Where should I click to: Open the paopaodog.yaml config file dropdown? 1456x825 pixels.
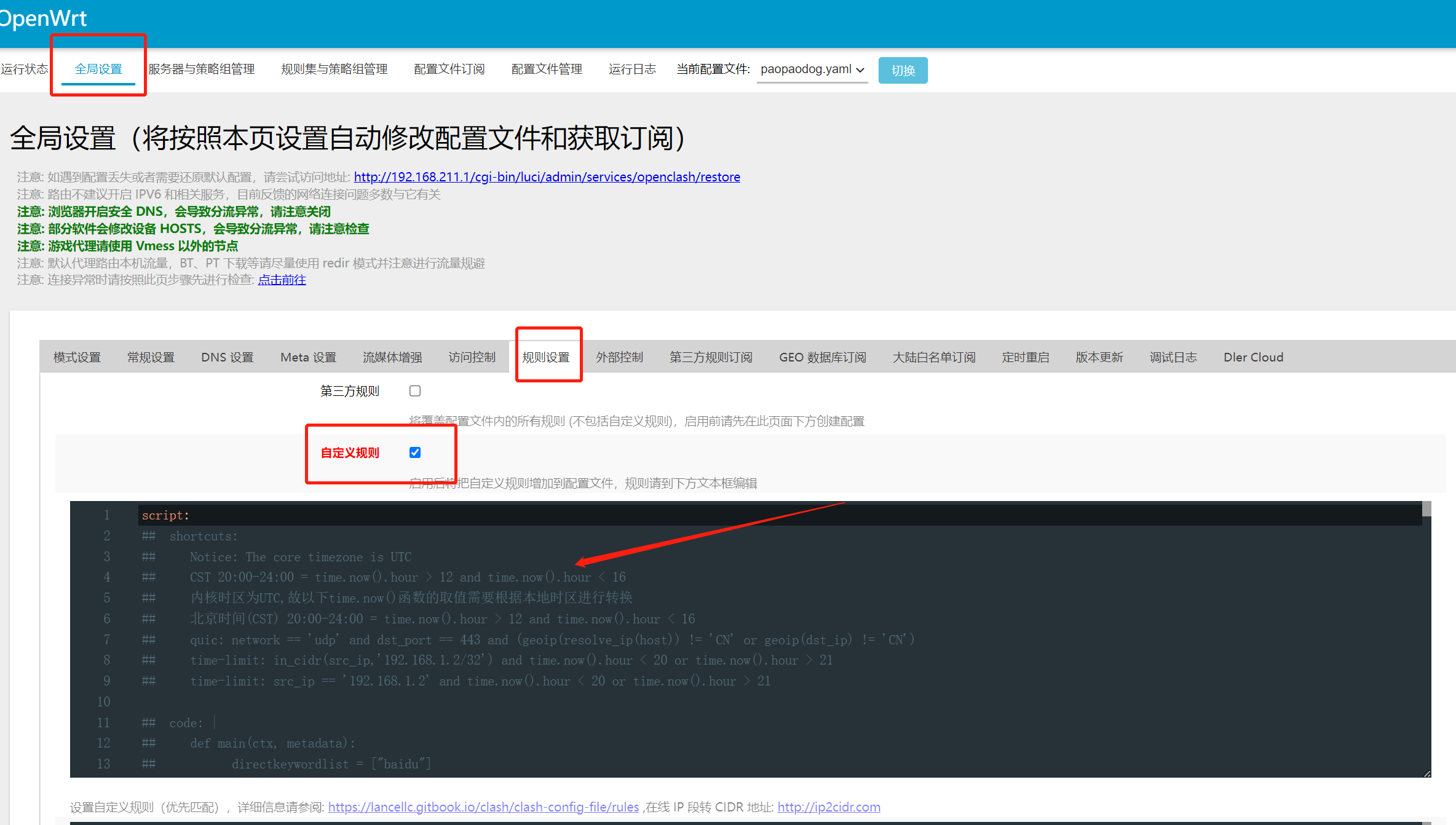(812, 69)
